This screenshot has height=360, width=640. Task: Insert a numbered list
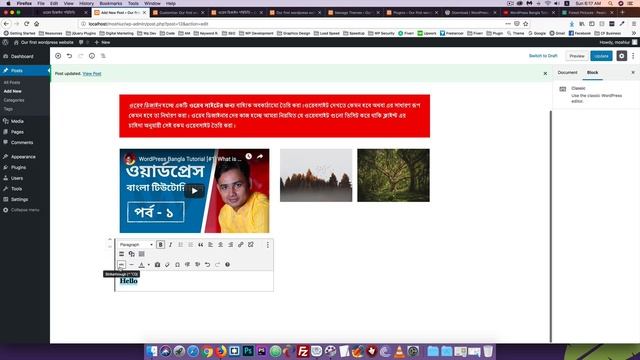click(191, 244)
